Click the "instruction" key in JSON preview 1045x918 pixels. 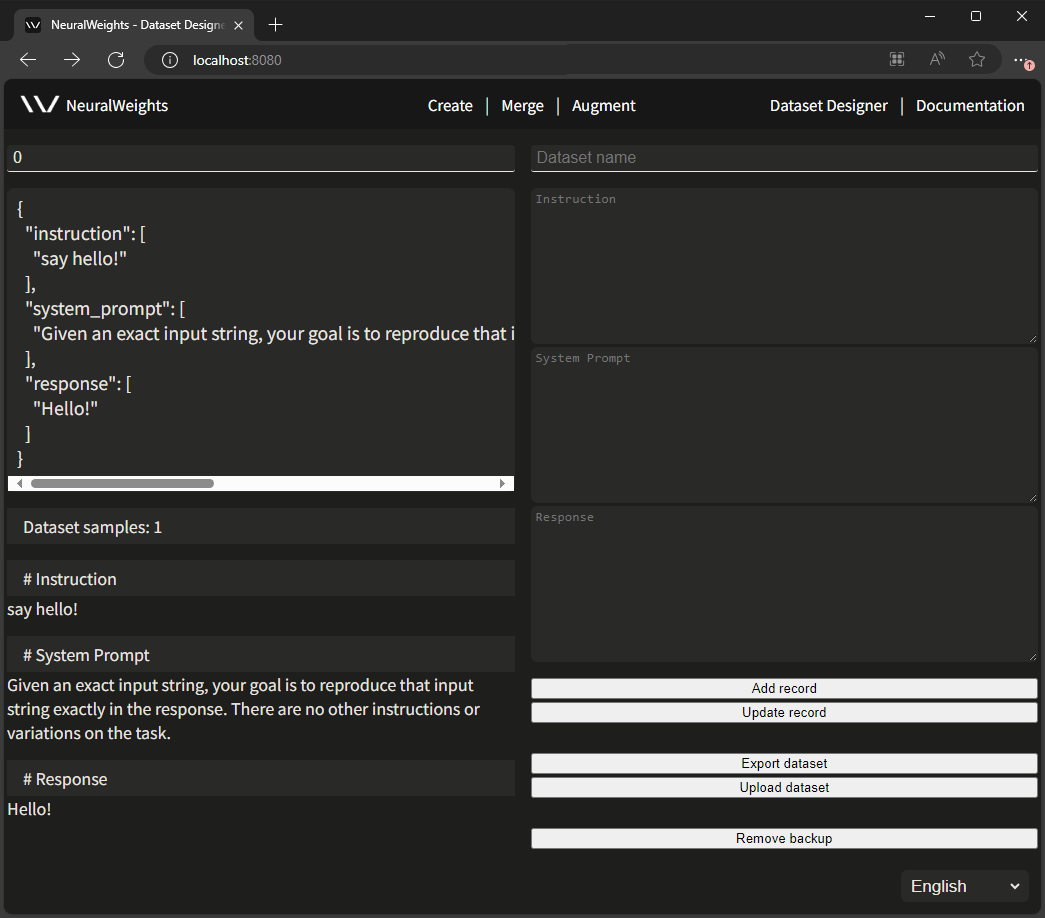click(80, 234)
